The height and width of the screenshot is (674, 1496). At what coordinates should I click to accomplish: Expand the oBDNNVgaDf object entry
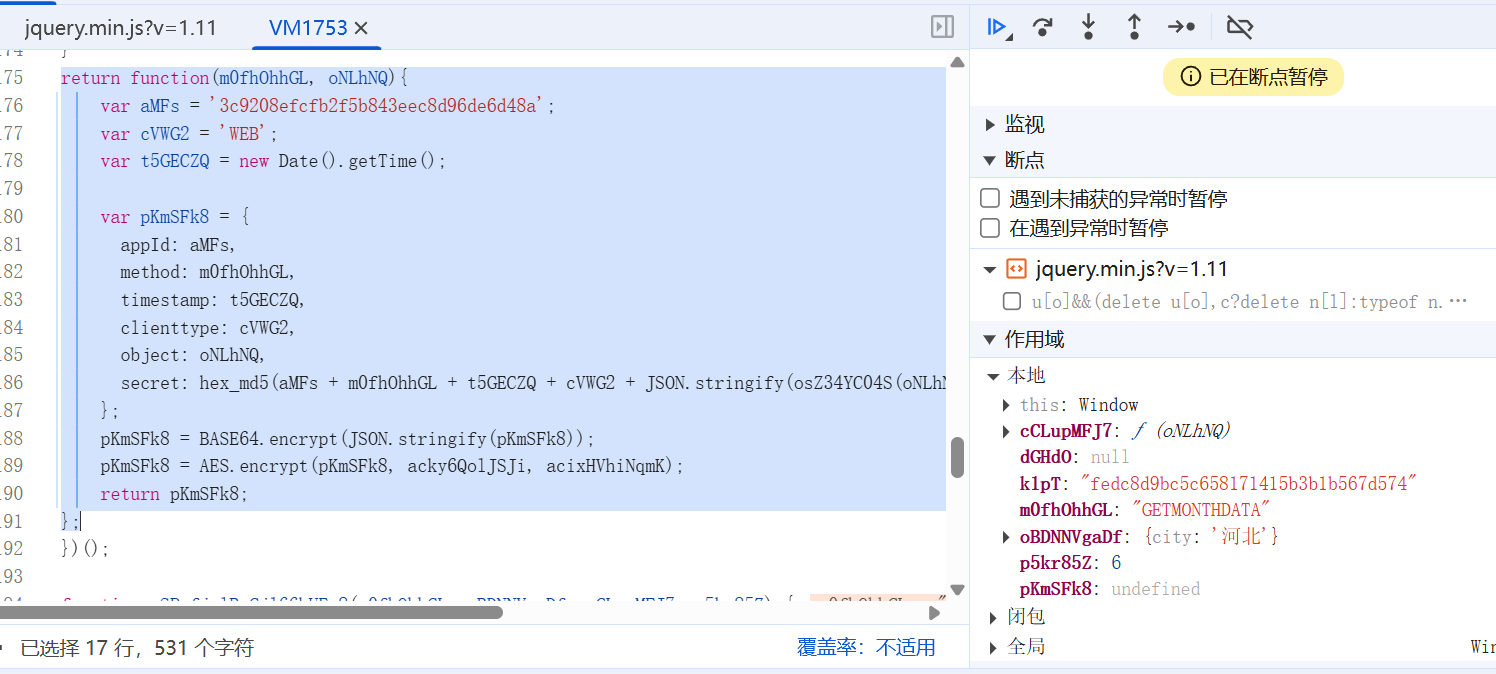(x=1007, y=537)
